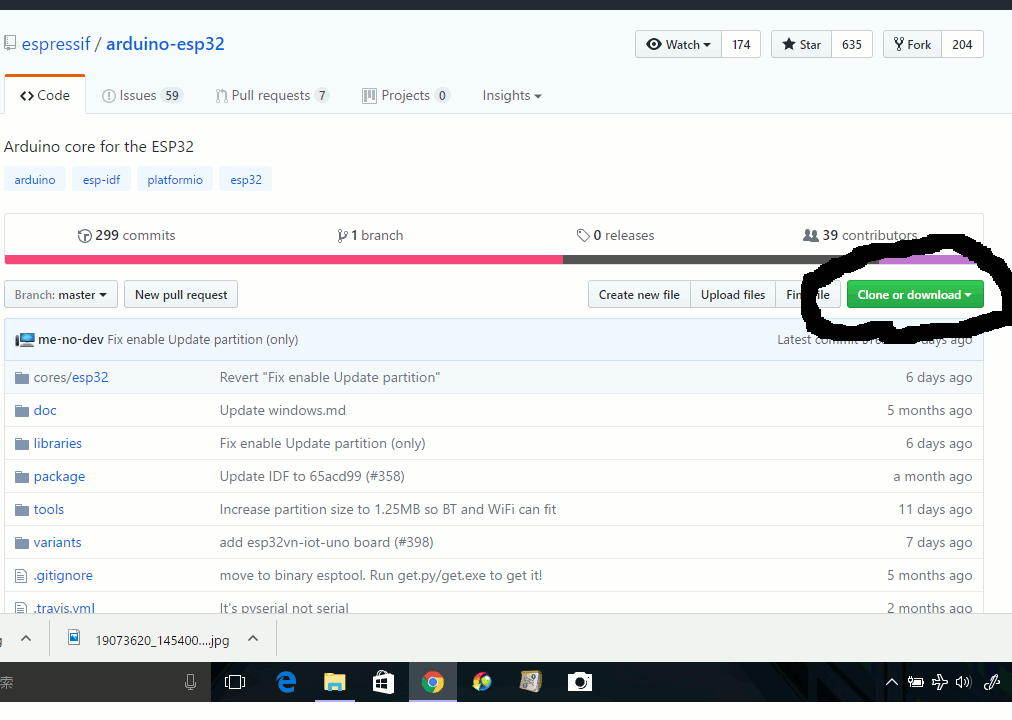Screen dimensions: 1012x720
Task: Select the arduino topic tag
Action: 35,179
